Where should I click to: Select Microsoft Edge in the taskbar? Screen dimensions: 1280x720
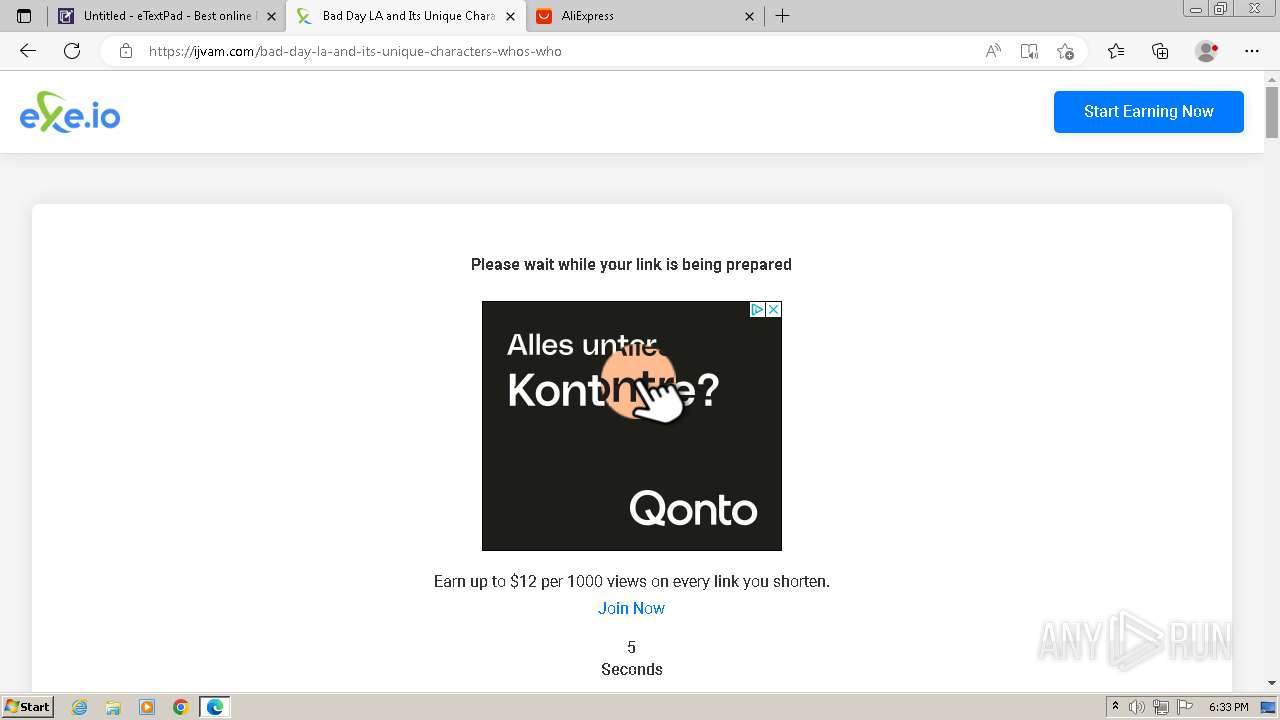click(215, 707)
